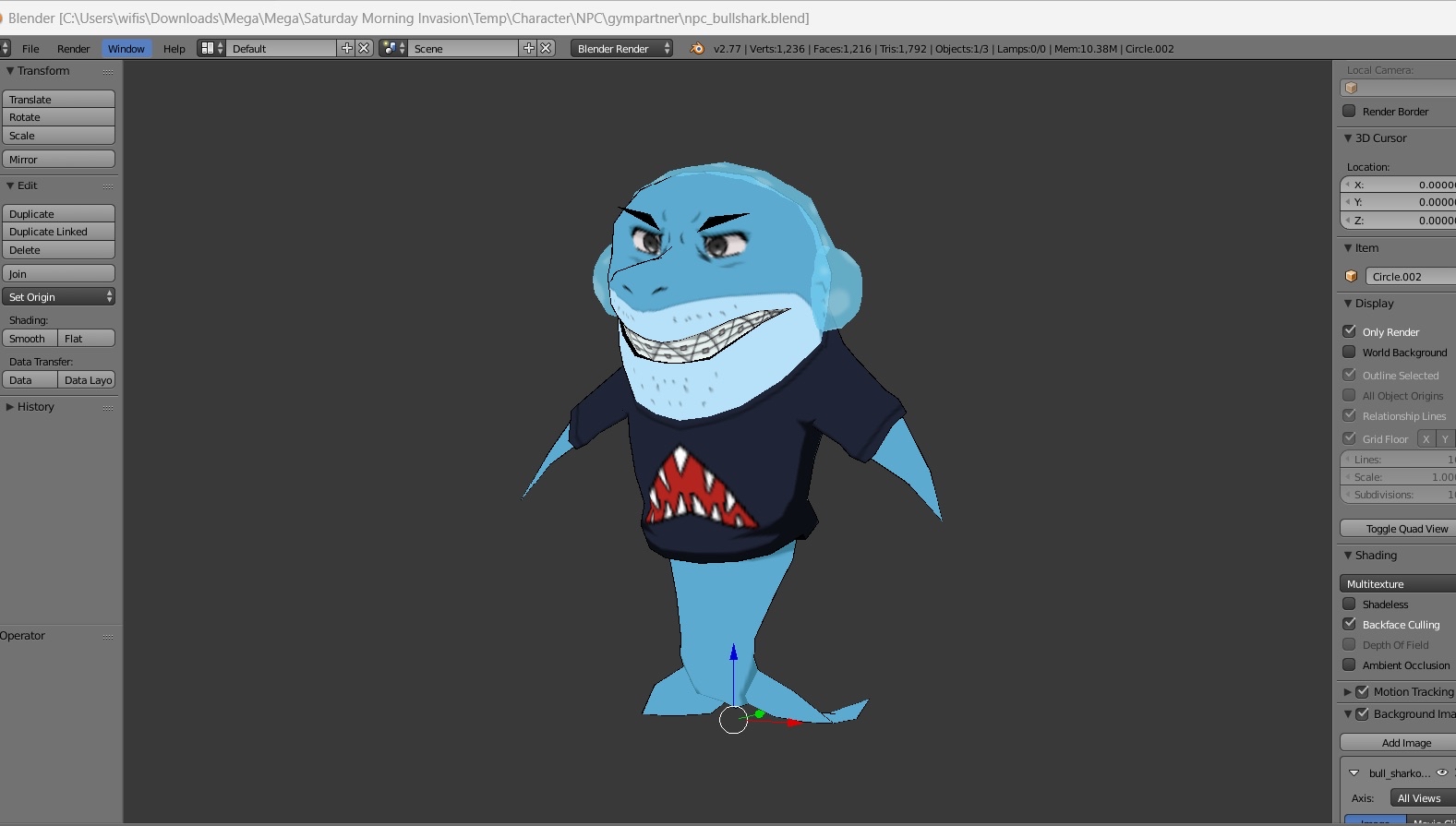Delete the Default screen layout with the X icon
1456x826 pixels.
pyautogui.click(x=365, y=48)
